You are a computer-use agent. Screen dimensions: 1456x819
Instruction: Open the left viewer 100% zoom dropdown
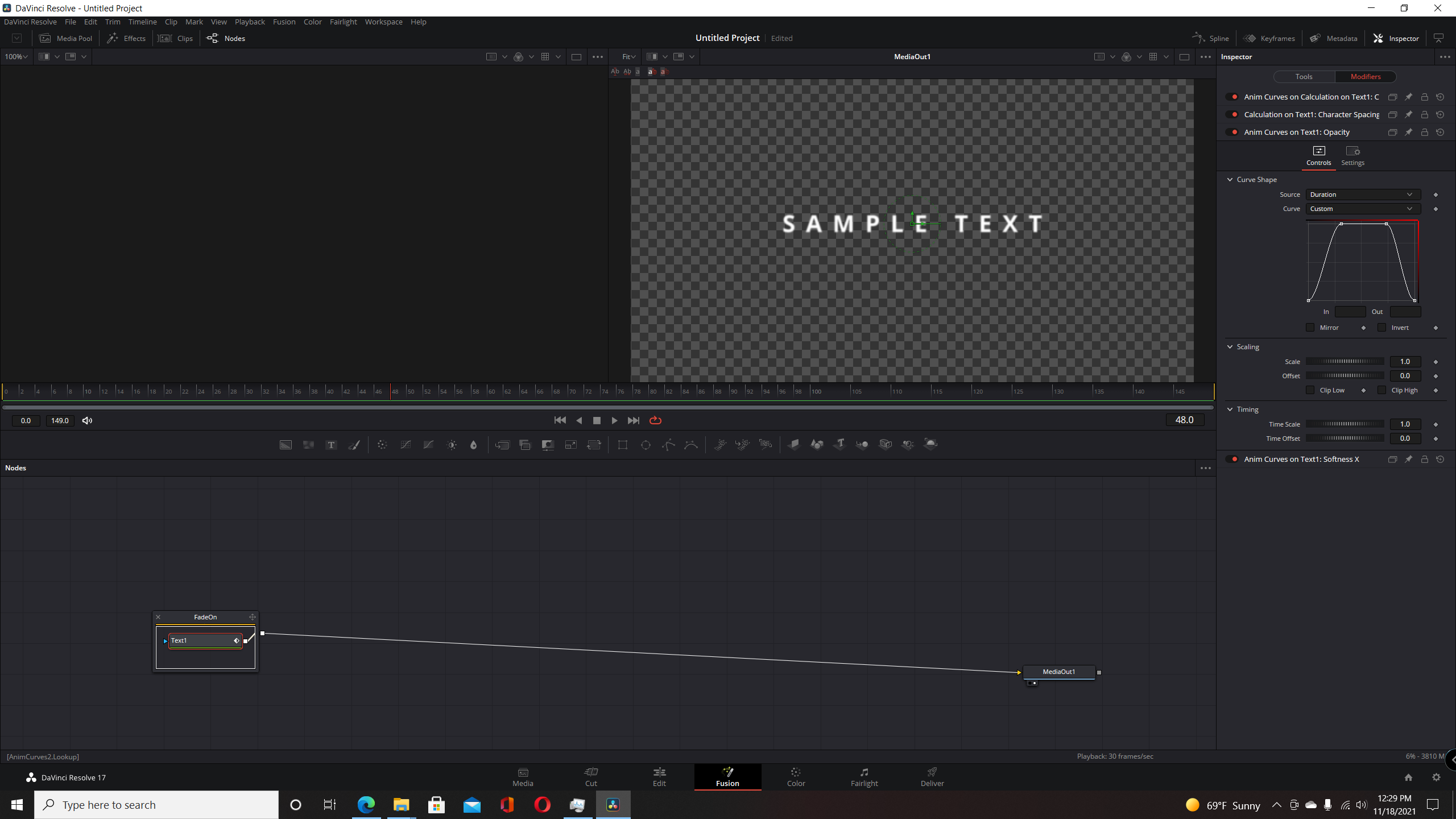(16, 57)
